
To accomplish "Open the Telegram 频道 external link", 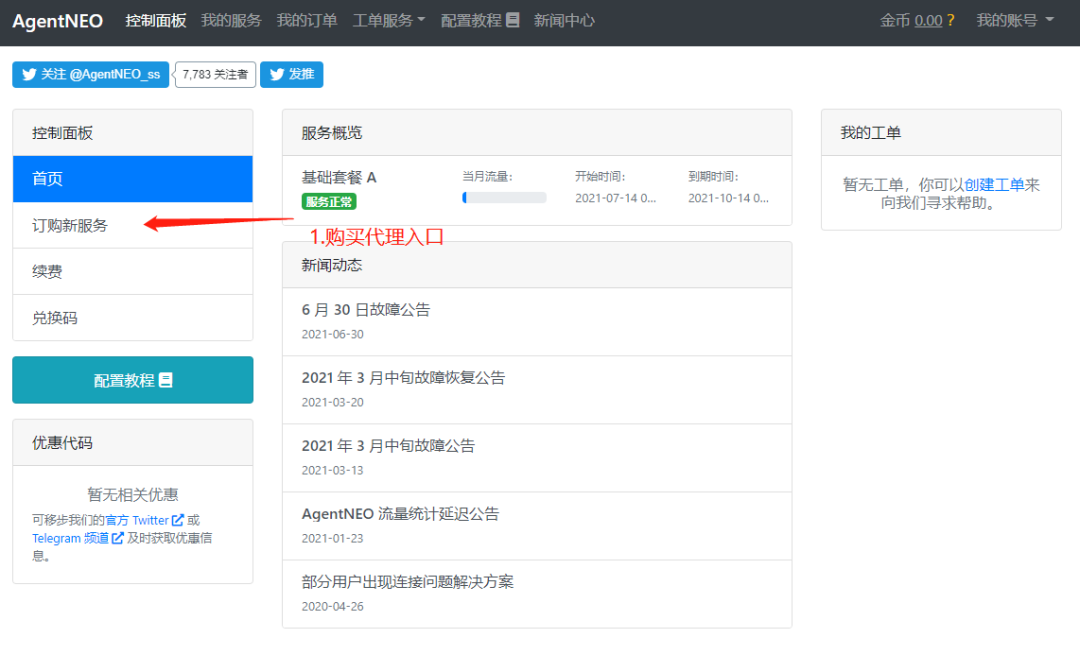I will (x=77, y=538).
